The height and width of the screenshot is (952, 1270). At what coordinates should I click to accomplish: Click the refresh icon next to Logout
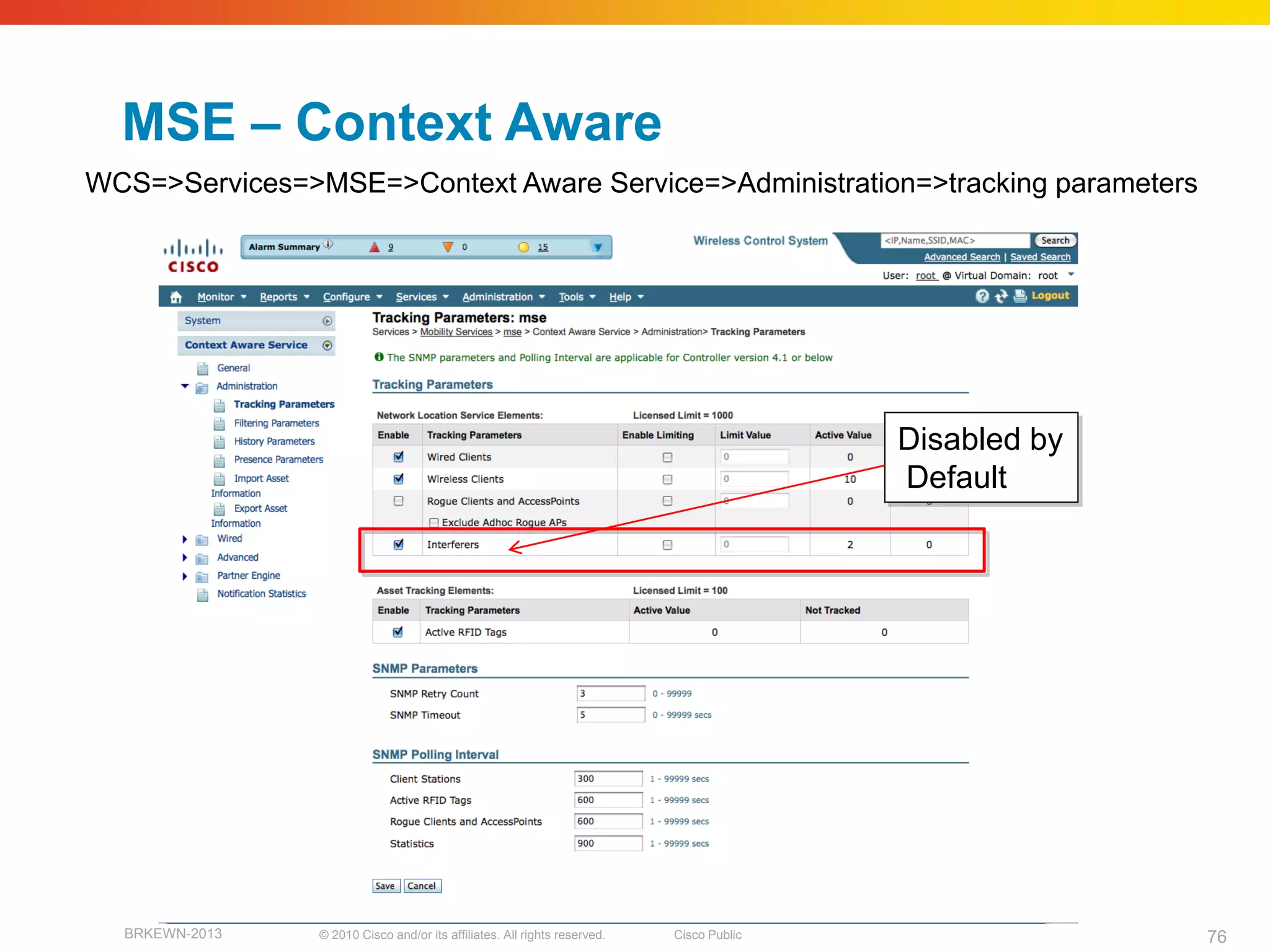(1001, 296)
